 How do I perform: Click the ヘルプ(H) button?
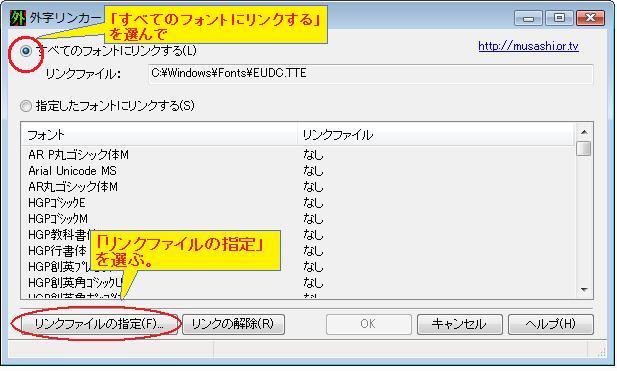(550, 324)
